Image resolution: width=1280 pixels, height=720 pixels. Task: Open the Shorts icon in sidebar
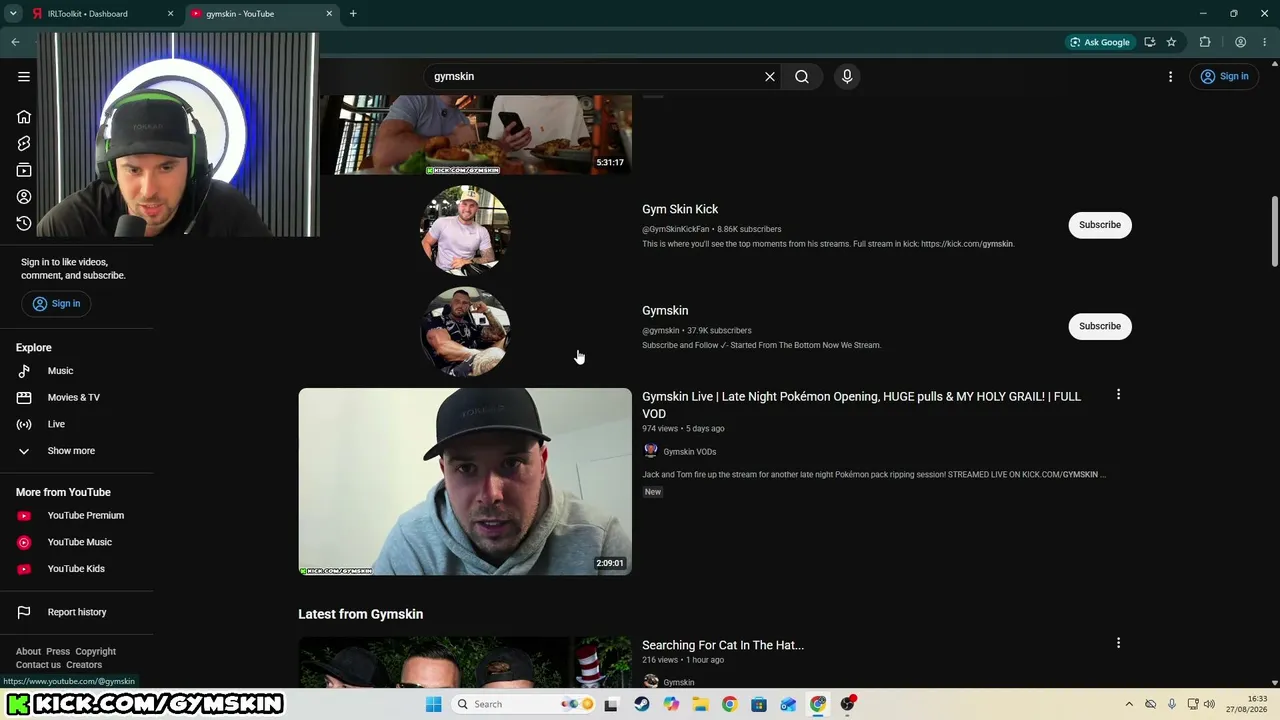24,143
